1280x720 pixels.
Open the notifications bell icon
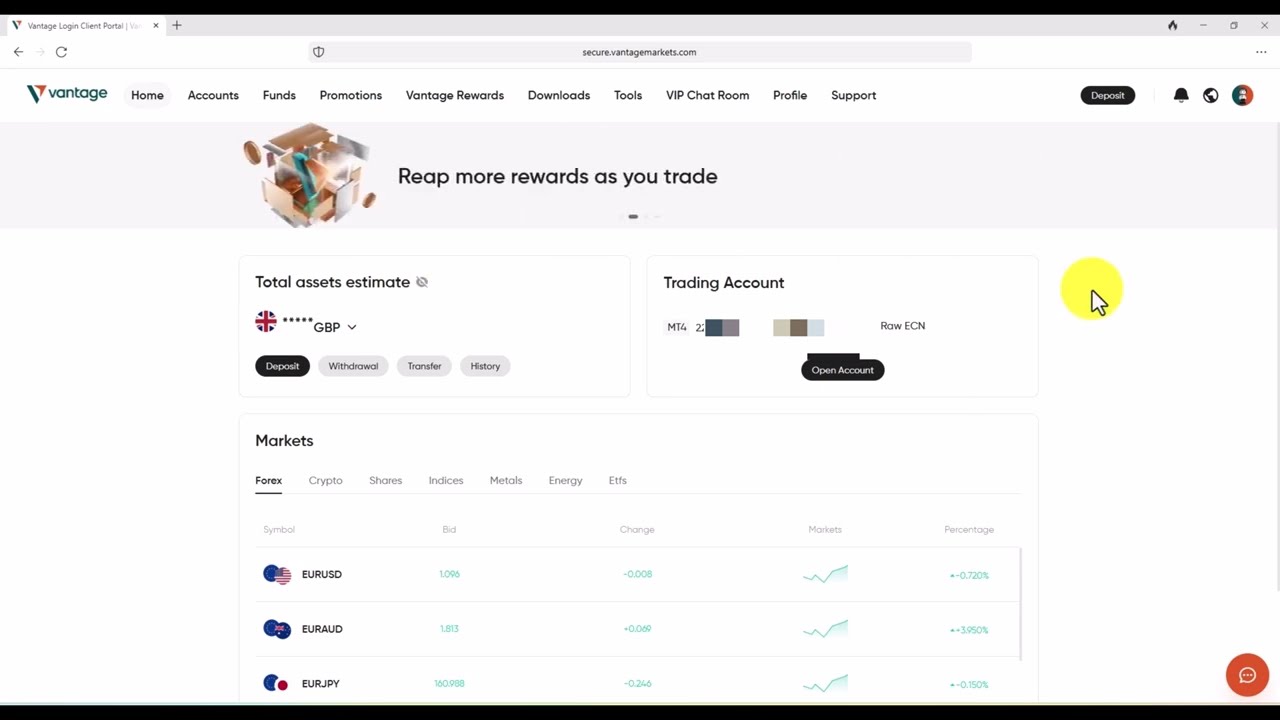pyautogui.click(x=1181, y=95)
